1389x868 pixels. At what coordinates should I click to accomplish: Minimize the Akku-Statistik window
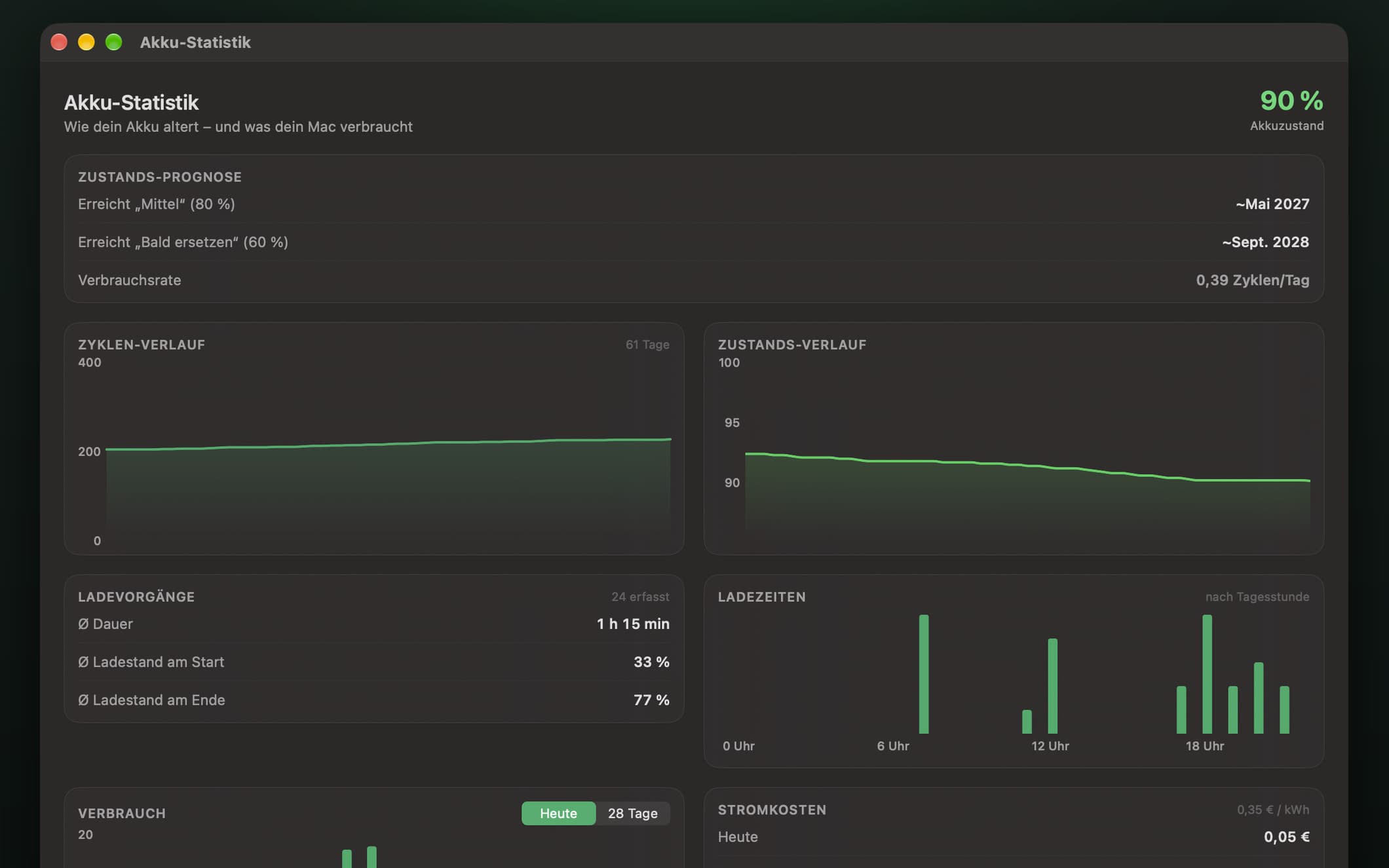click(86, 42)
